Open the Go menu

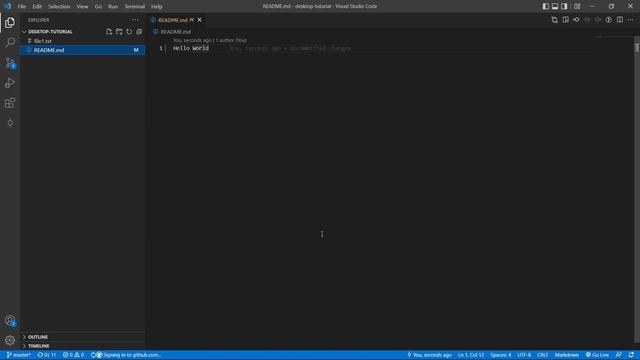(x=98, y=6)
